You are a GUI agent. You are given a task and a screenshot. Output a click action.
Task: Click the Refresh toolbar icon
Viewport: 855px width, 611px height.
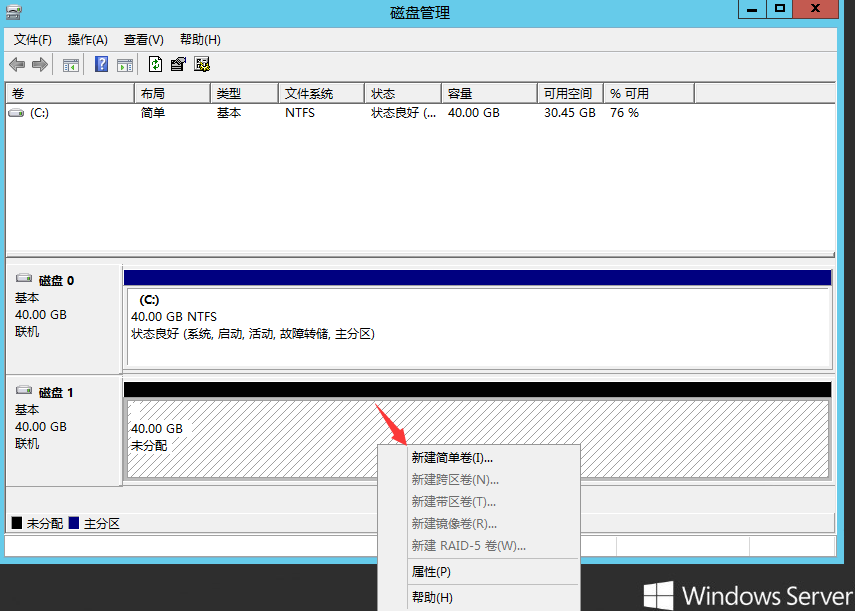tap(155, 64)
